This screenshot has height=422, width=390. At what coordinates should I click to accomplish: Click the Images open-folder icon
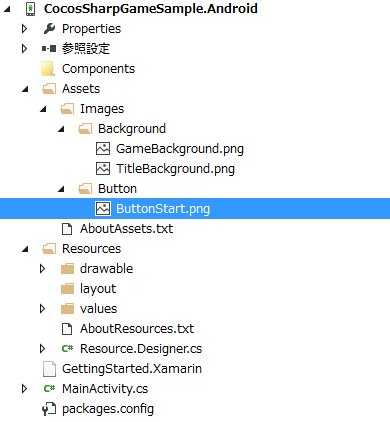point(67,109)
